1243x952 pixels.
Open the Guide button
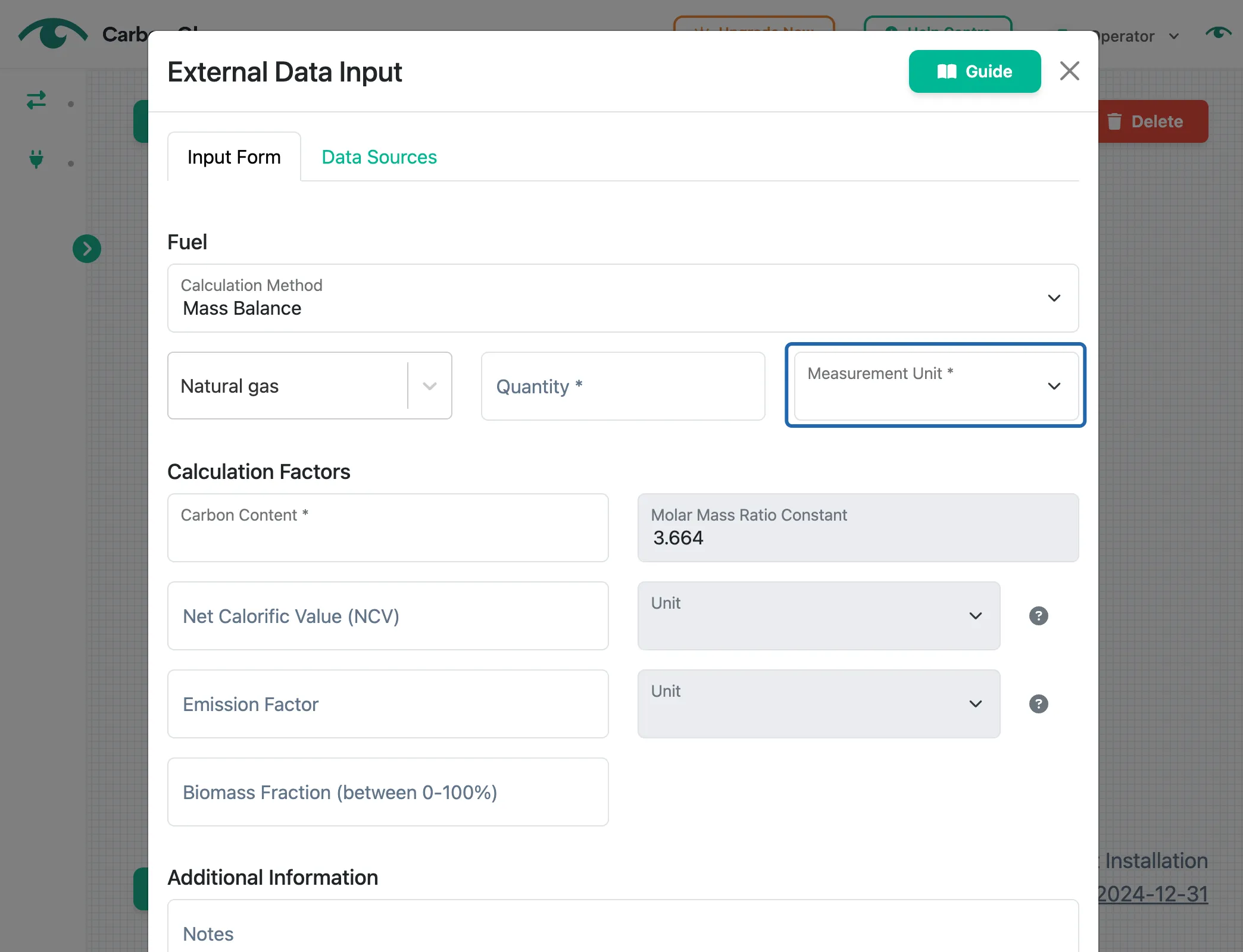975,71
